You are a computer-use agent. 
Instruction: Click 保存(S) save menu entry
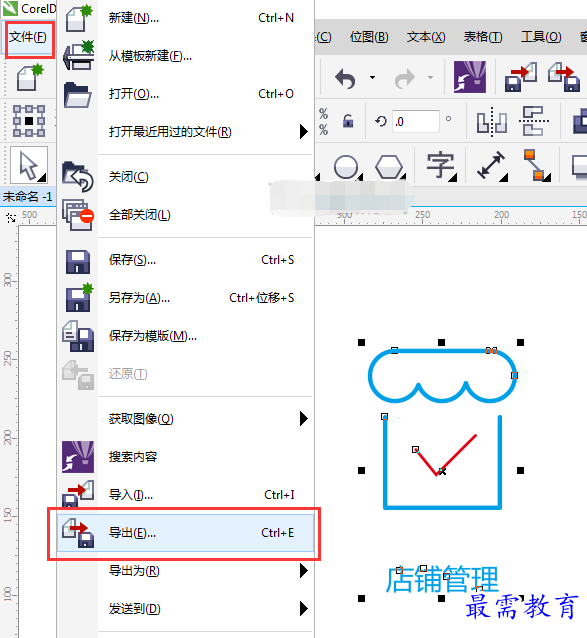[x=186, y=260]
